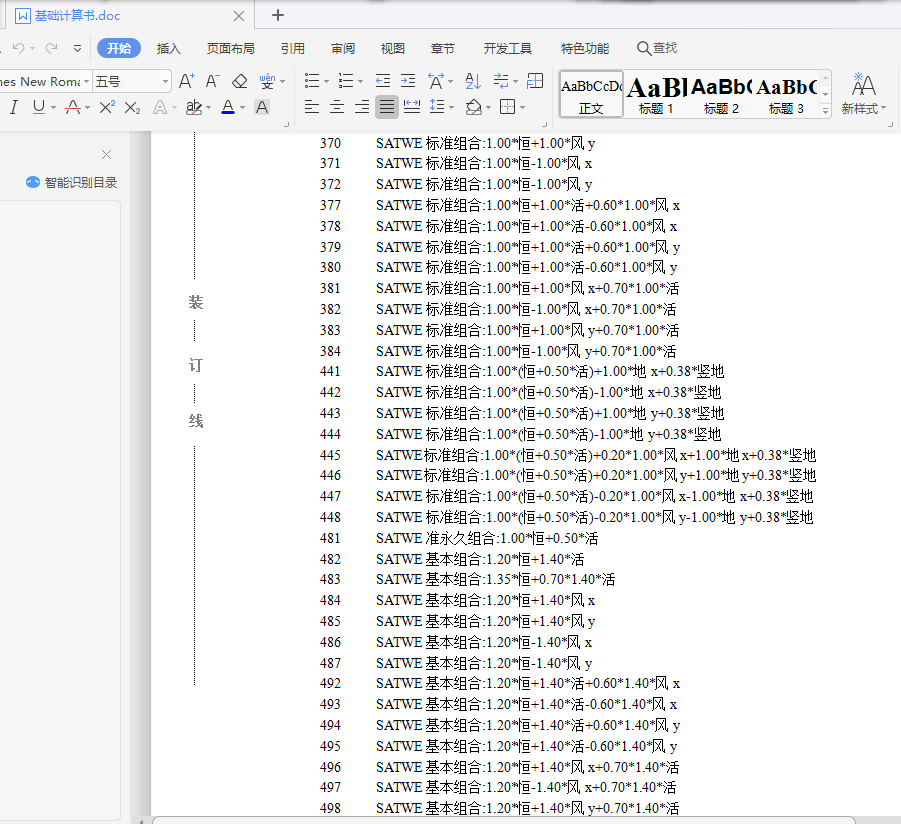Open the 开发工具 tab
Viewport: 901px width, 824px height.
tap(507, 49)
